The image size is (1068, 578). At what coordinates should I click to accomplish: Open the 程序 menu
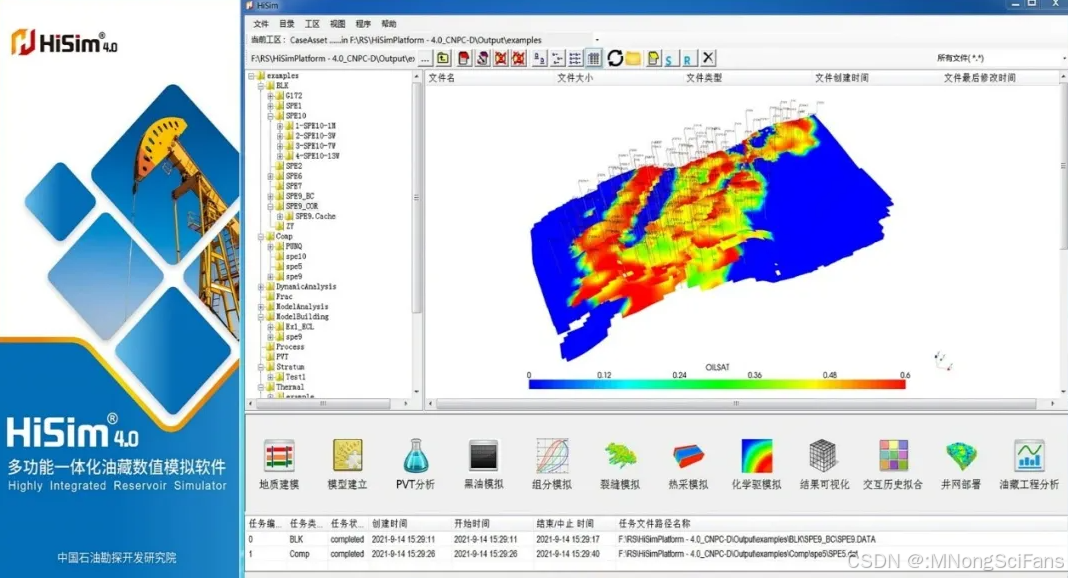point(363,24)
